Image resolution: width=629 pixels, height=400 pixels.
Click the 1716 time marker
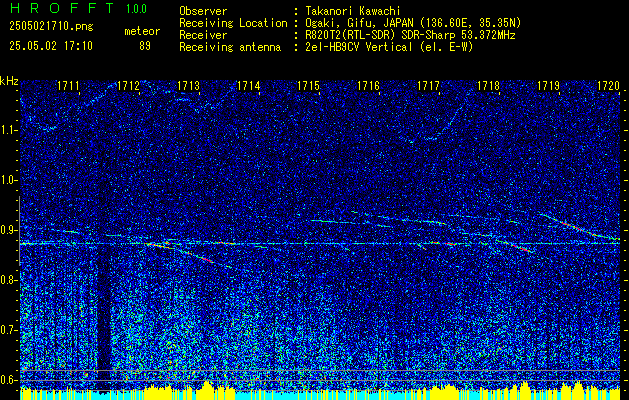(x=369, y=85)
